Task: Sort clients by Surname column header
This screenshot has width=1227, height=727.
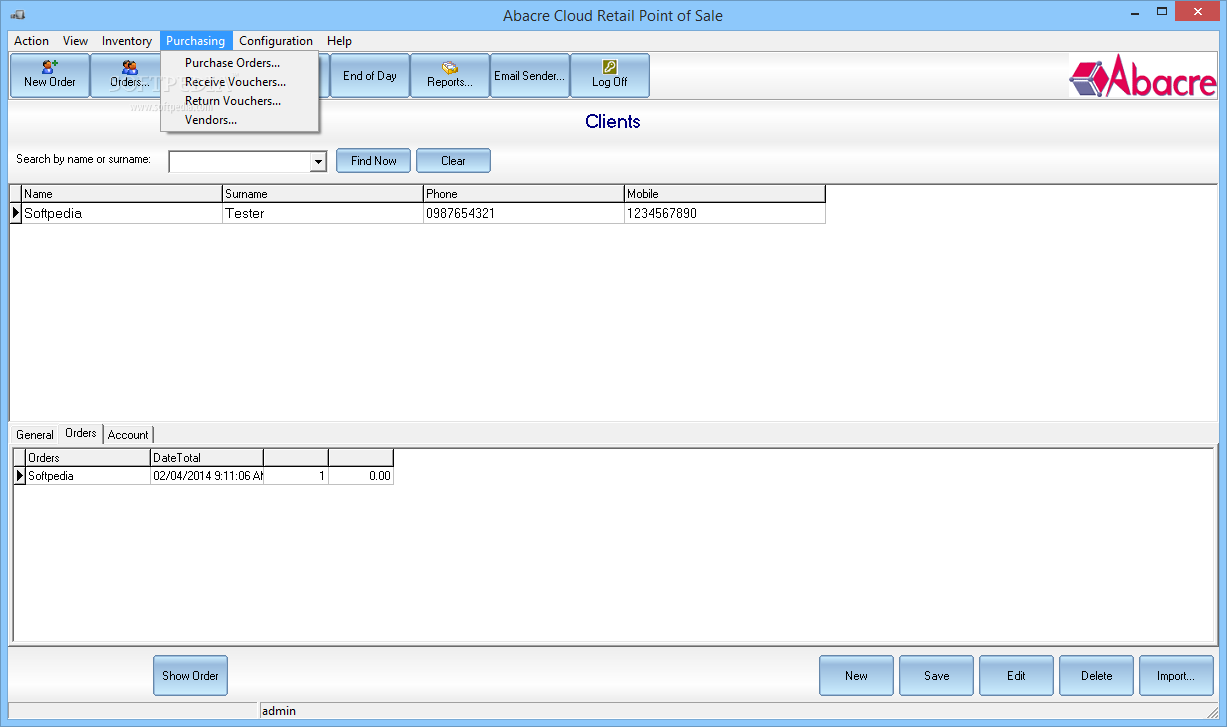Action: pos(323,194)
